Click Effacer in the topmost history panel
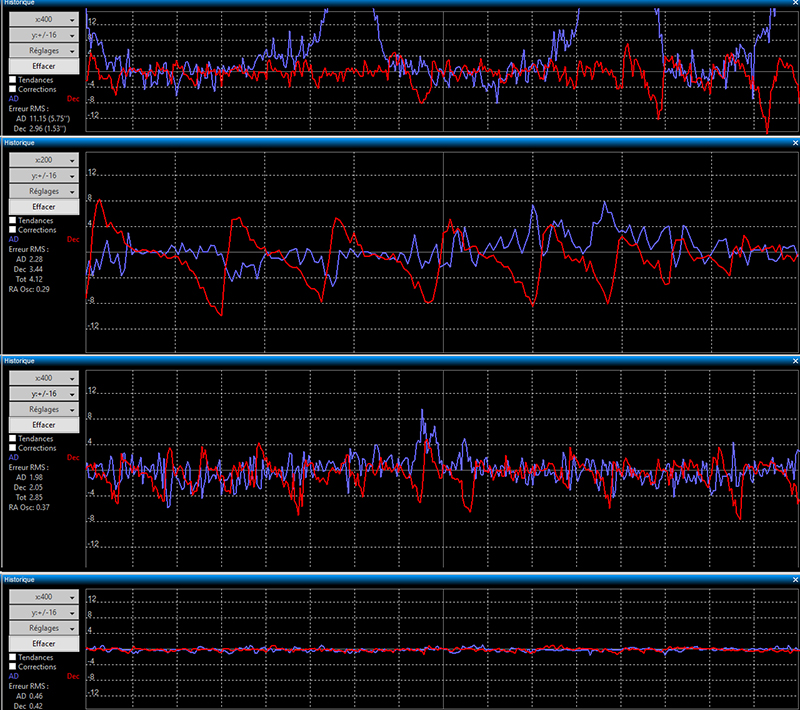 (44, 66)
